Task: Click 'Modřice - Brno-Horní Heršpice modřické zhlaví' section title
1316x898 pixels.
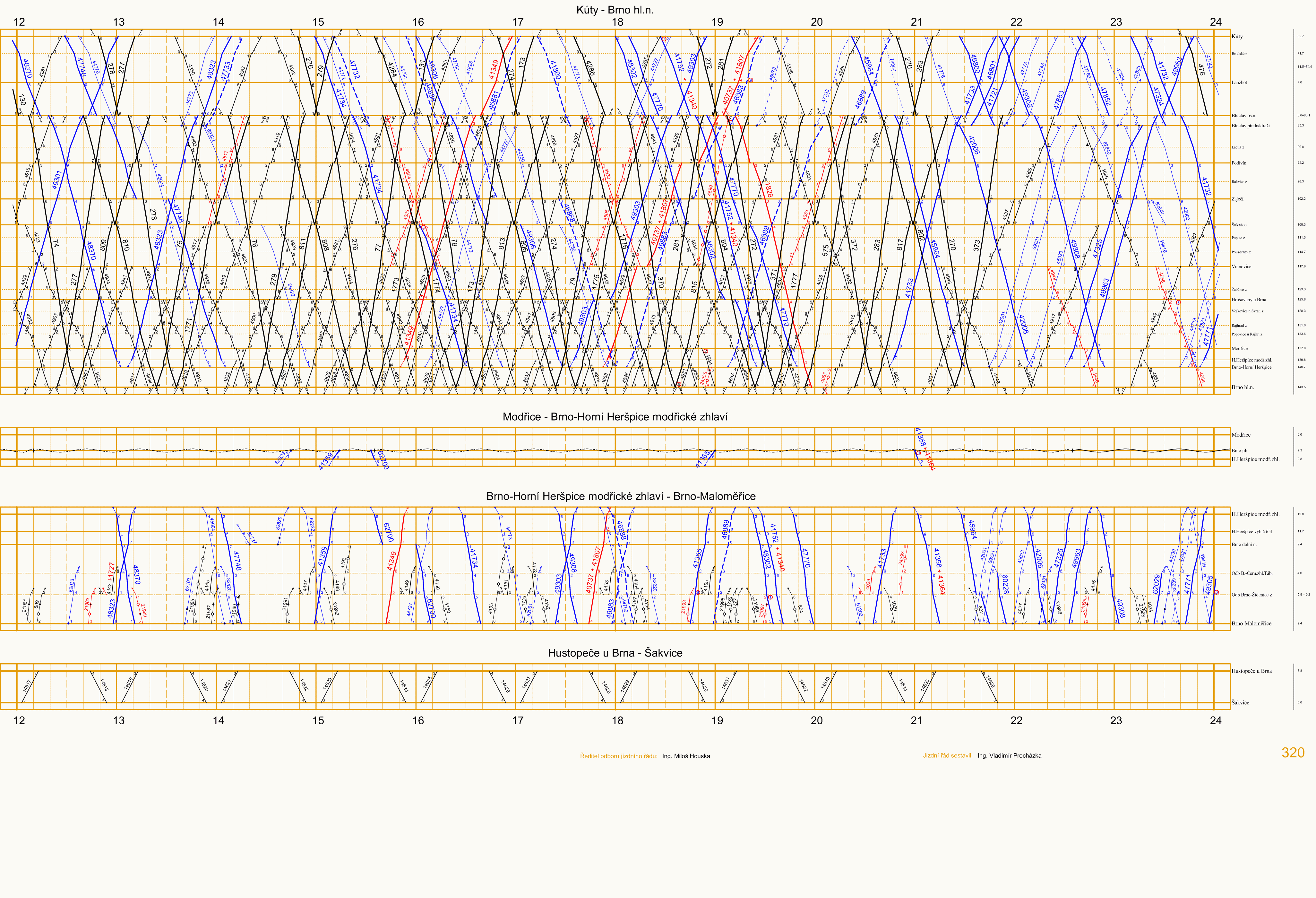Action: pos(615,417)
